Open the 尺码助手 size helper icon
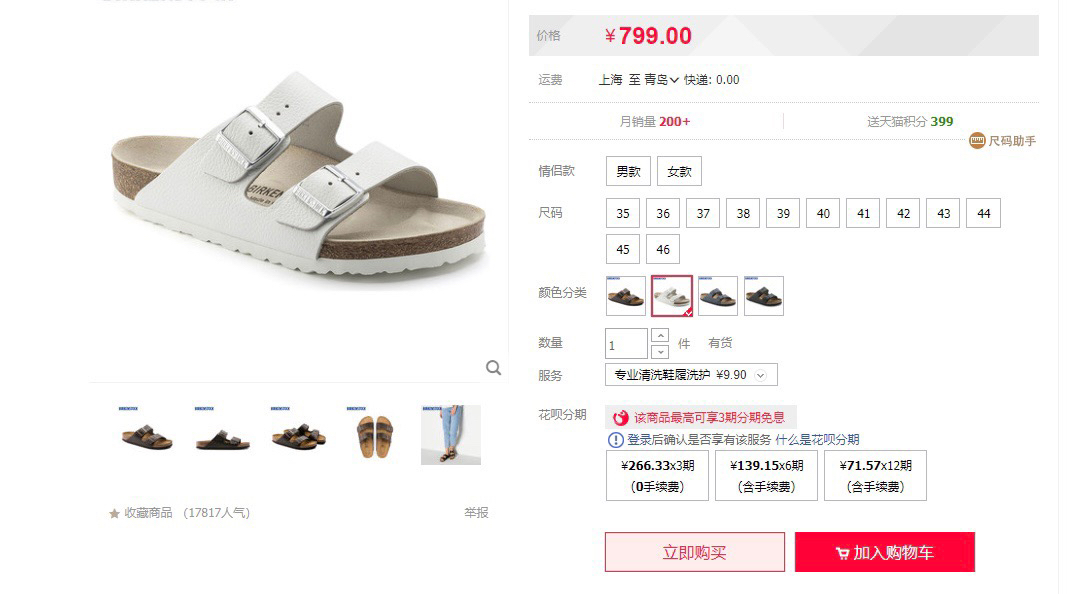The width and height of the screenshot is (1067, 594). point(976,141)
